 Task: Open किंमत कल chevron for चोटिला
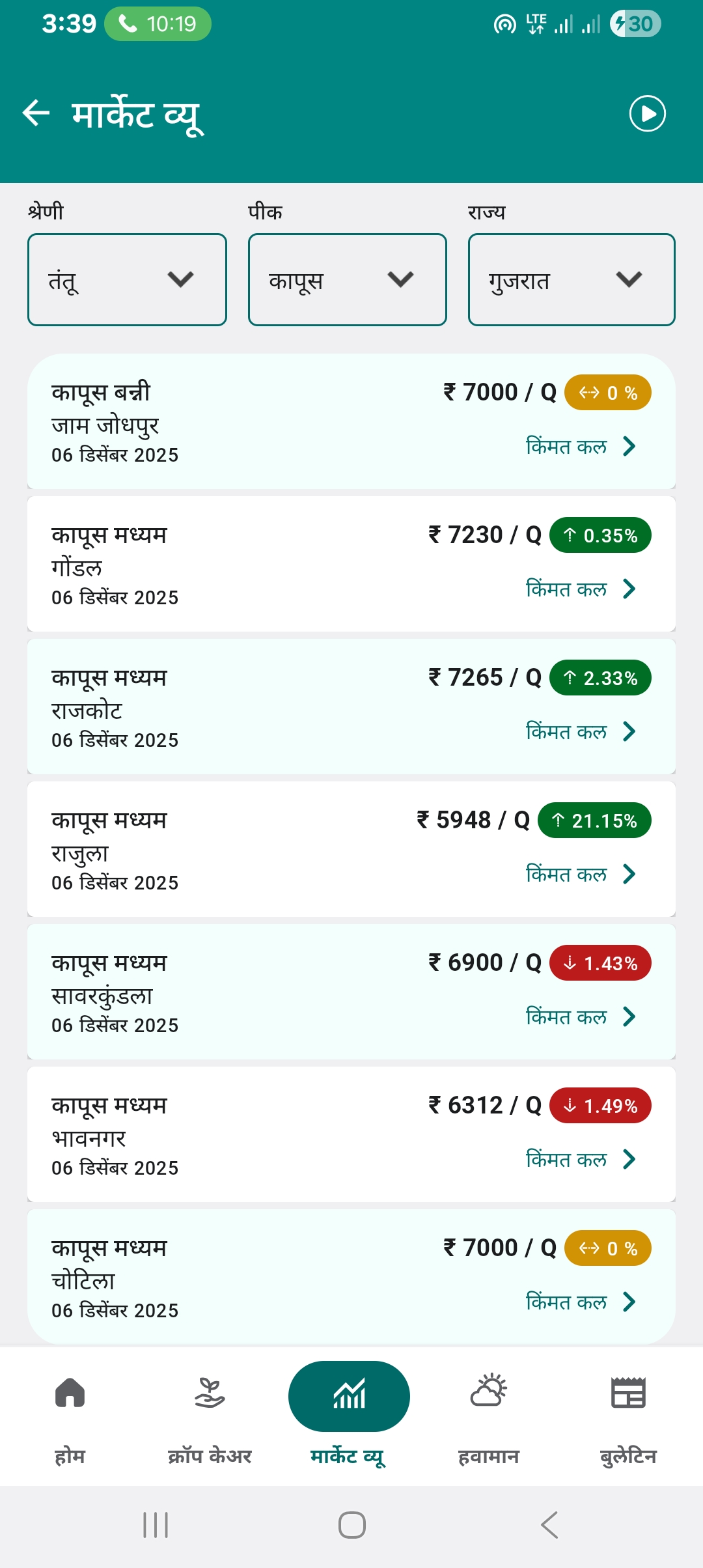629,1302
